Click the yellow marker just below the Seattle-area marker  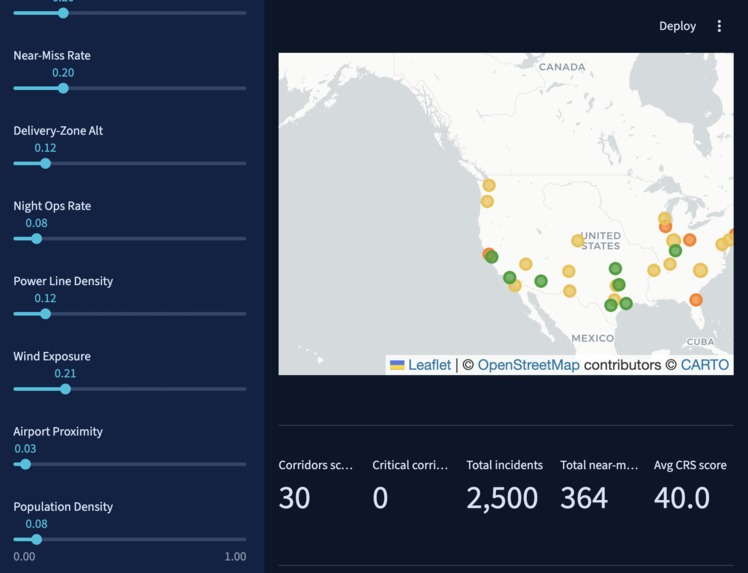click(x=487, y=201)
